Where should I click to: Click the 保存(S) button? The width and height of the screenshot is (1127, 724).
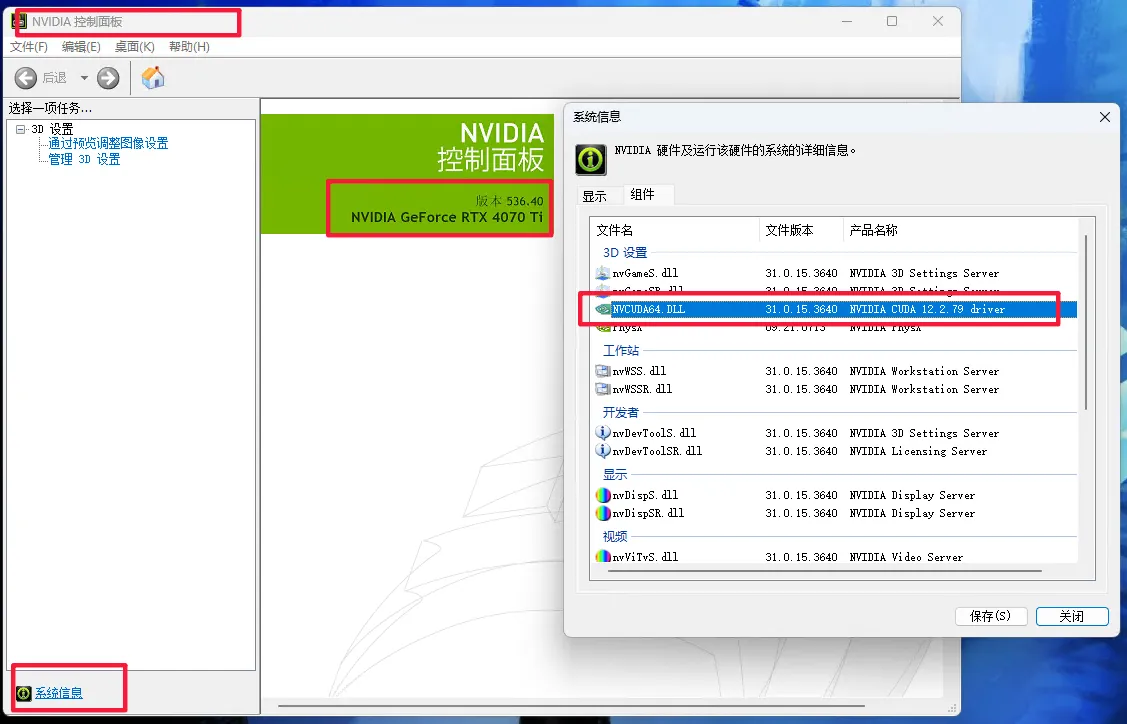(990, 616)
